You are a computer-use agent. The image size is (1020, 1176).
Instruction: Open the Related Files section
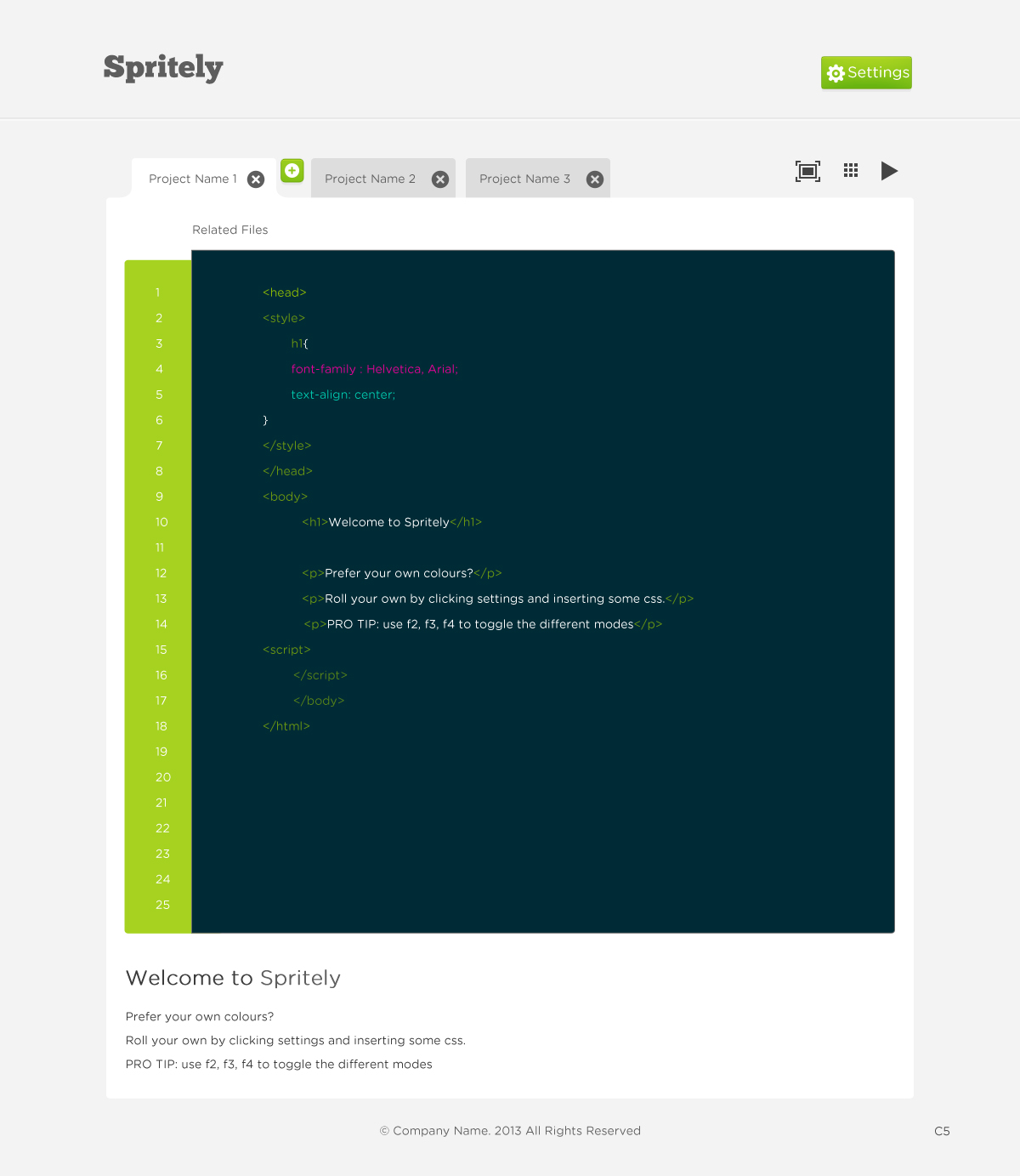[x=229, y=230]
